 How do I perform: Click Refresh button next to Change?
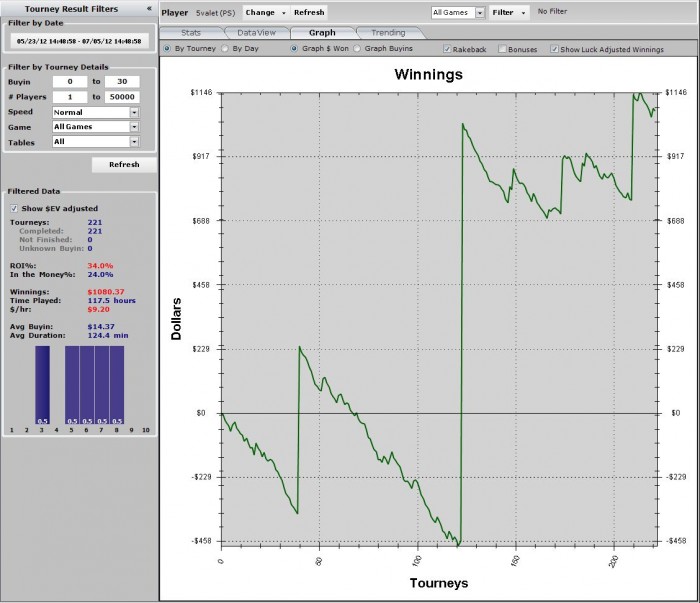point(309,12)
